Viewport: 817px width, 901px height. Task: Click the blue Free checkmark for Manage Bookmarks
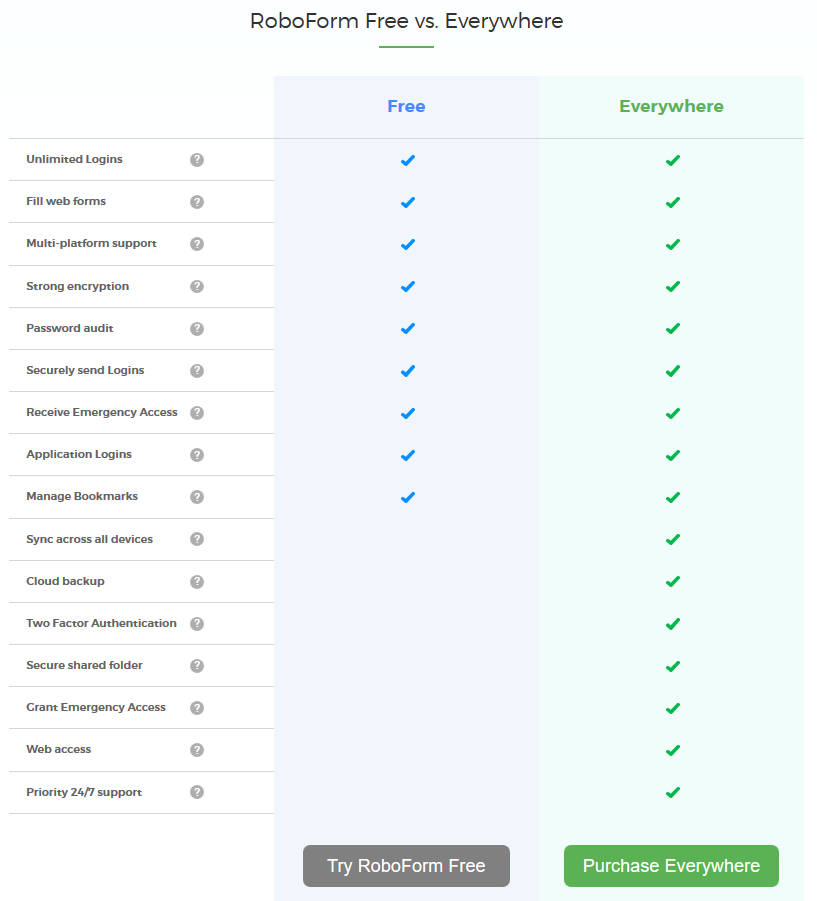(407, 497)
